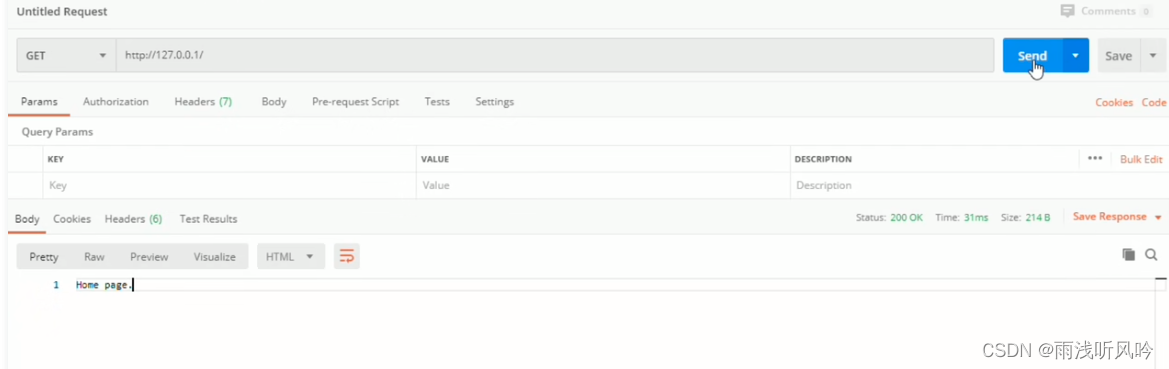Click the Value input cell

(603, 186)
